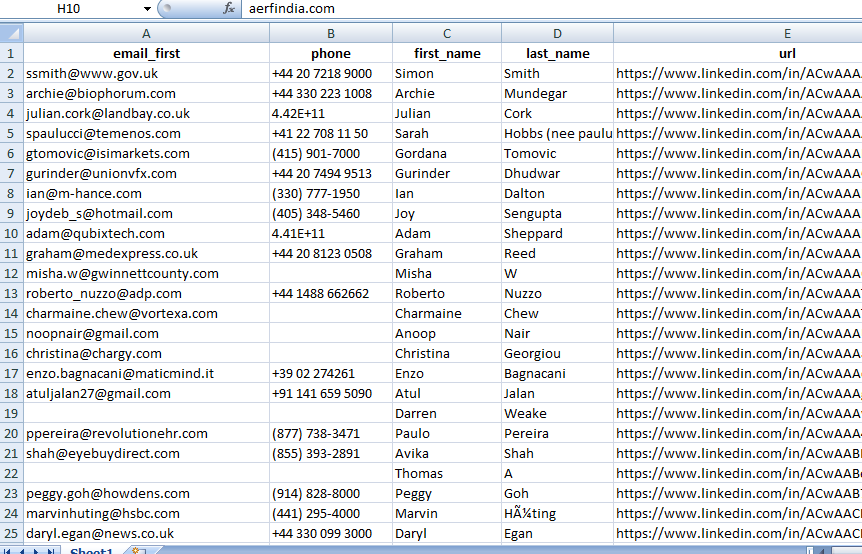Select first name cell Thomas
This screenshot has height=554, width=862.
pyautogui.click(x=447, y=473)
